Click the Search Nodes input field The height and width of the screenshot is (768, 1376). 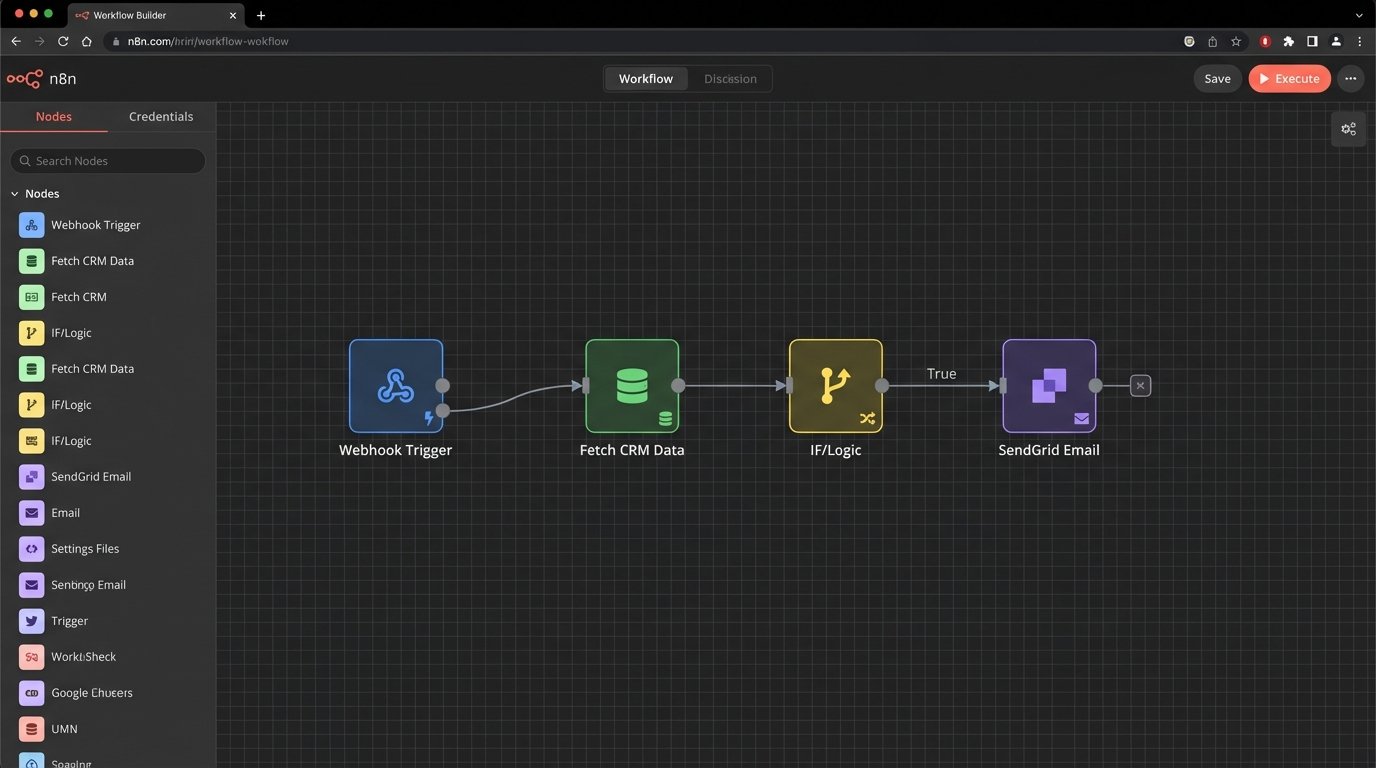(108, 161)
